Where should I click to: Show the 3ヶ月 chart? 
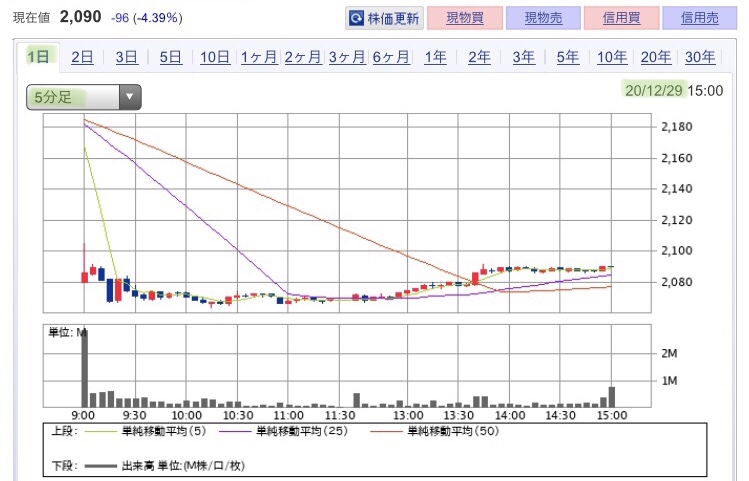[x=347, y=57]
